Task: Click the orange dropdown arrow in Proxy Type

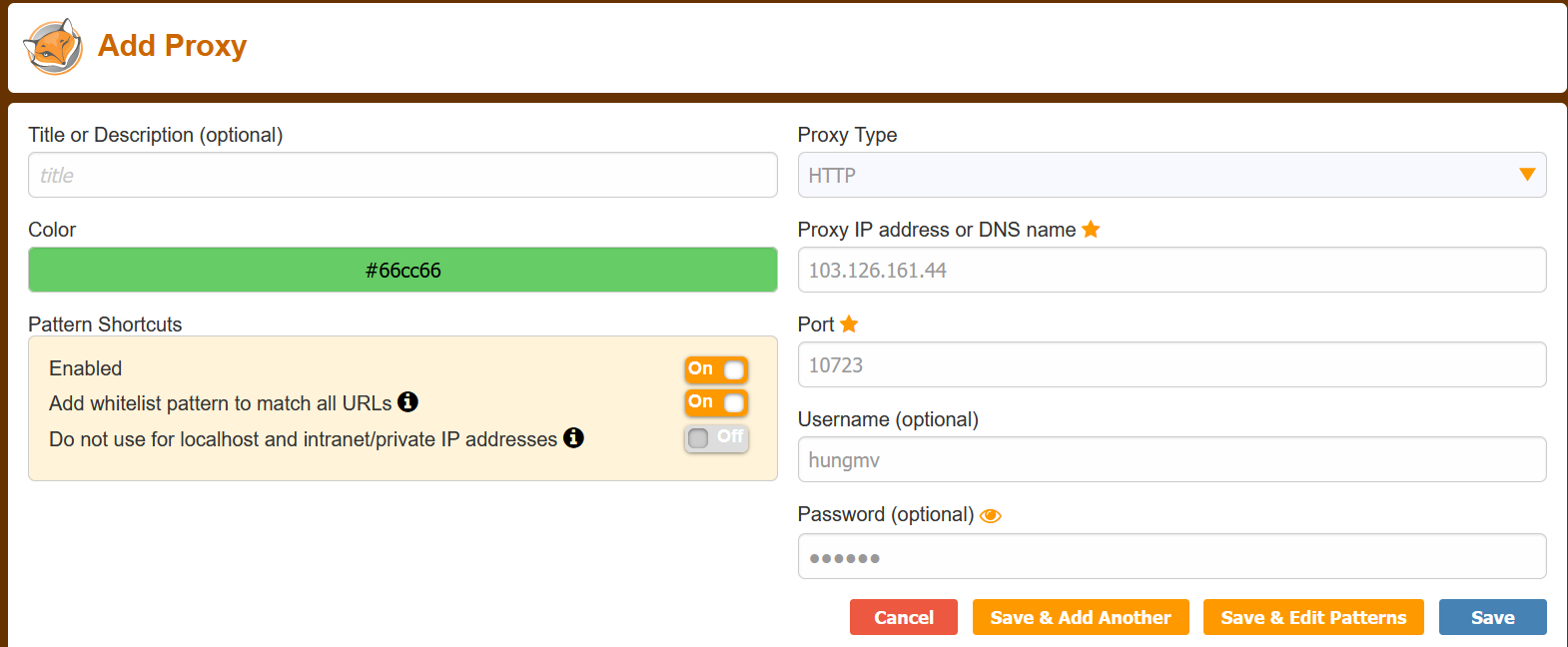Action: (x=1527, y=174)
